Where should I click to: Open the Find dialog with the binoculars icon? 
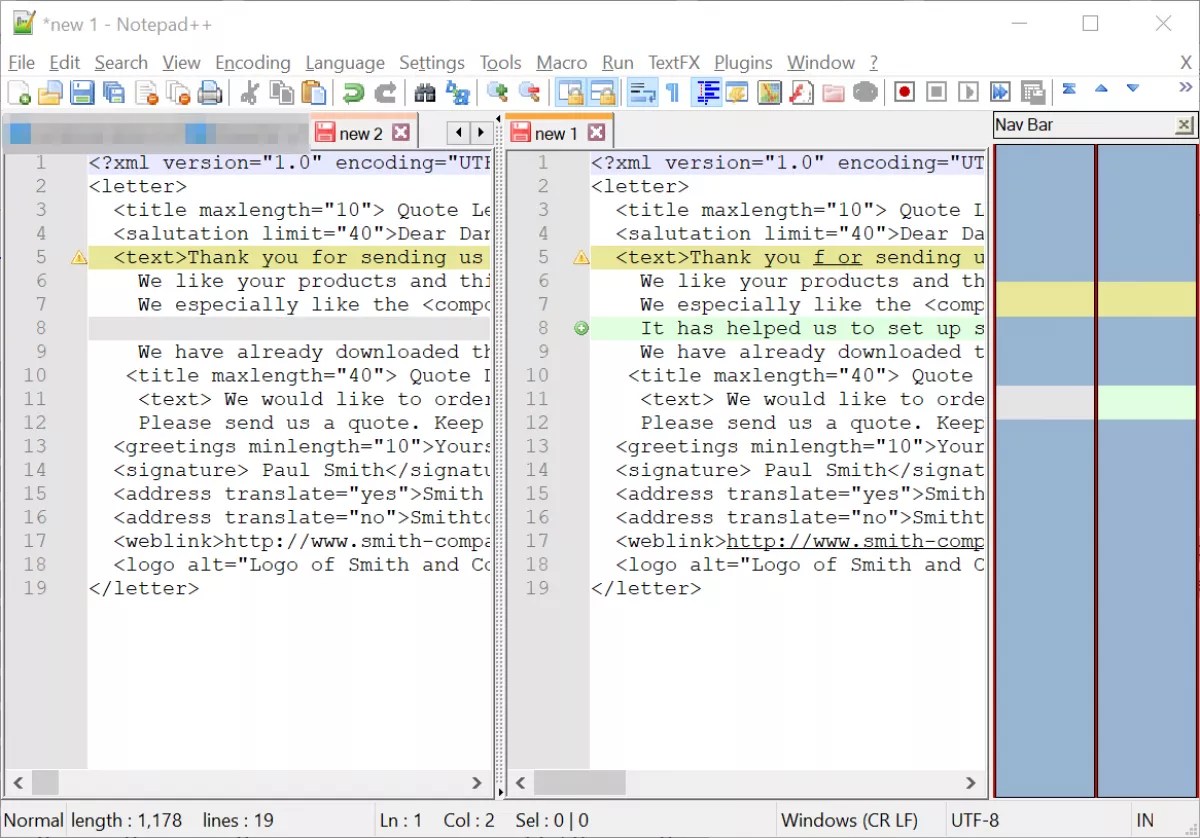point(423,91)
